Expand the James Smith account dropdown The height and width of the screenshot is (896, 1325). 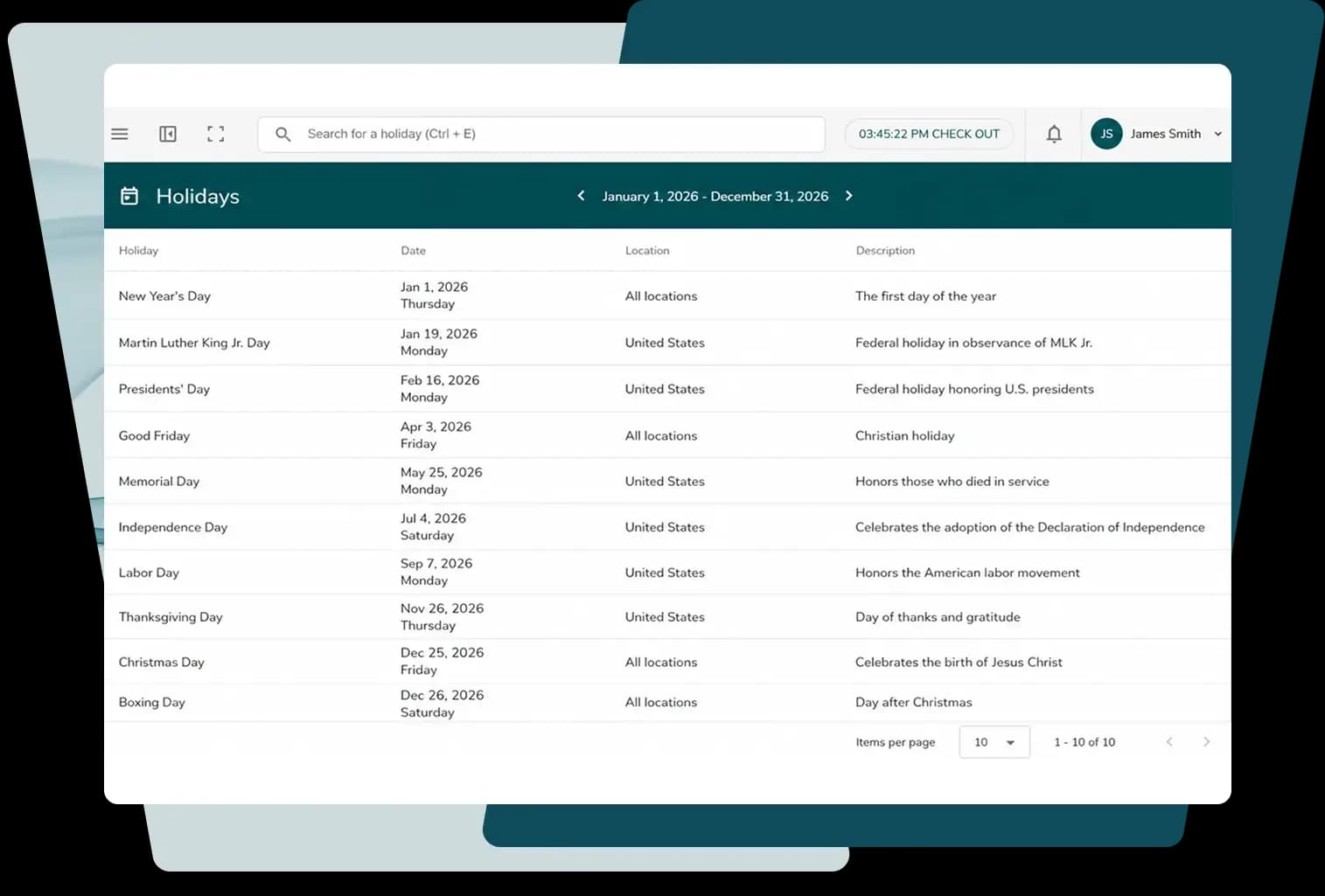[x=1218, y=134]
